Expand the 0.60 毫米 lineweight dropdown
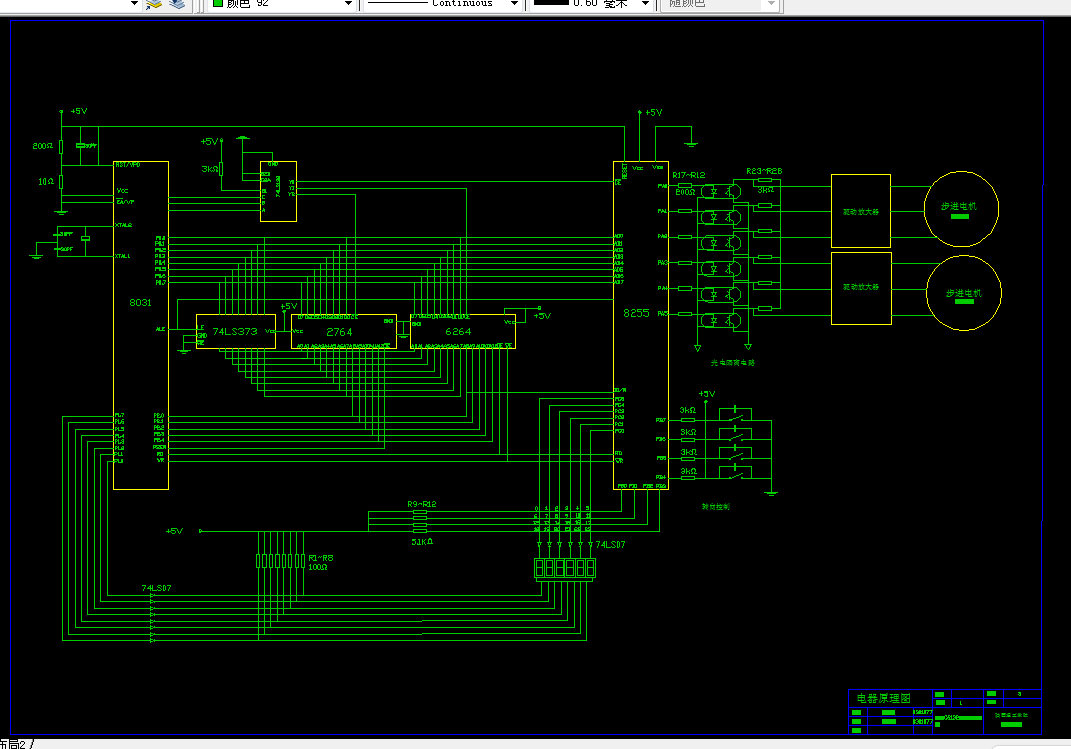1071x749 pixels. coord(645,3)
